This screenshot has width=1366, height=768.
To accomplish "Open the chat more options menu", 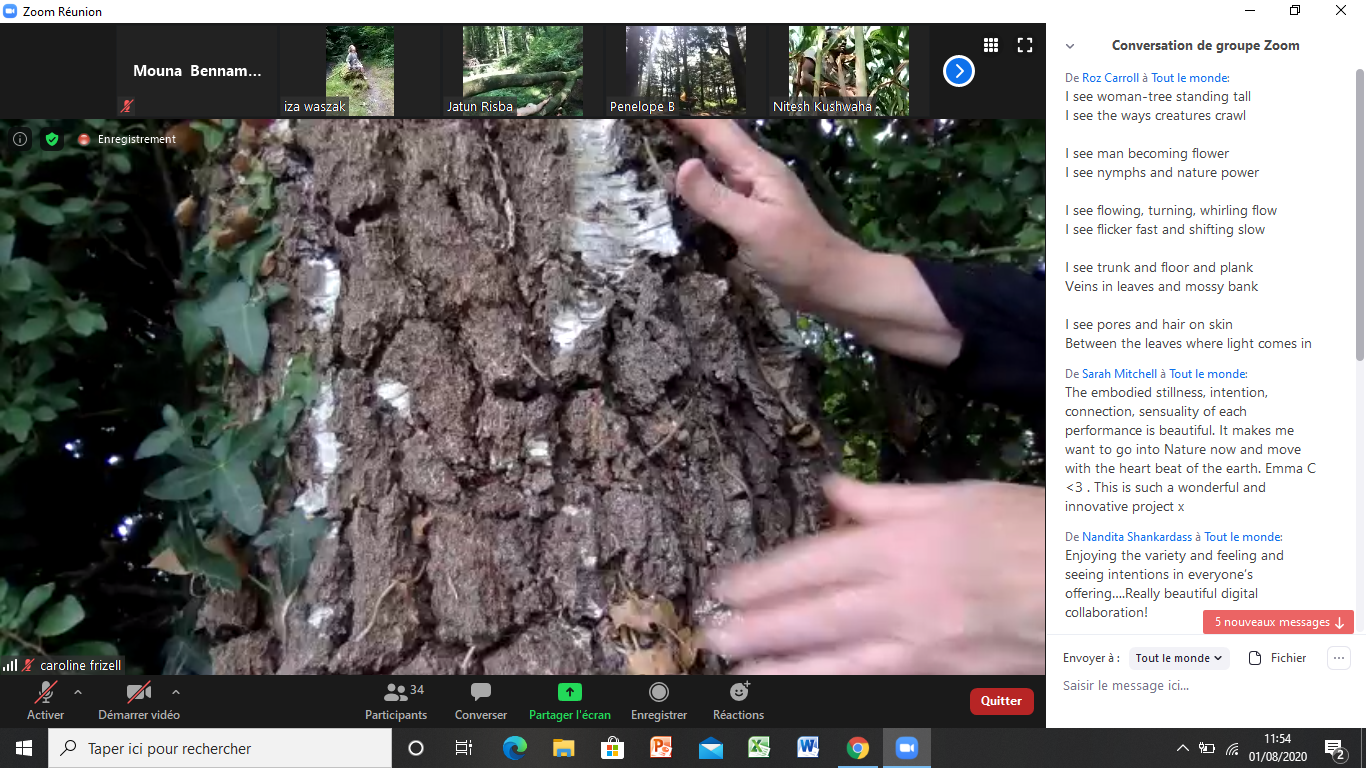I will 1338,658.
